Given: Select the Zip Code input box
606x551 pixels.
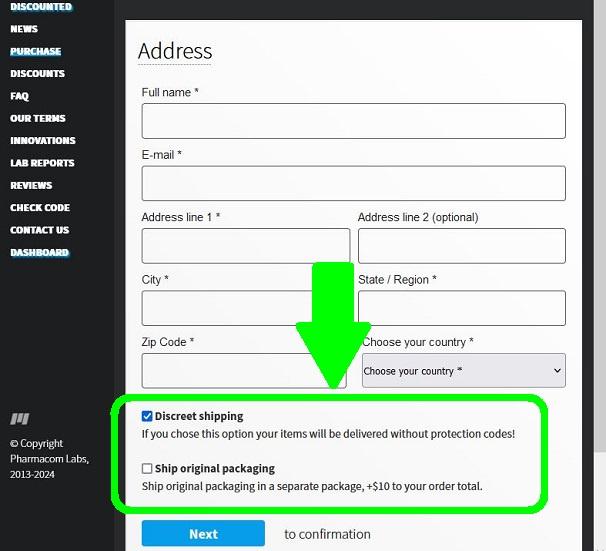Looking at the screenshot, I should tap(244, 370).
